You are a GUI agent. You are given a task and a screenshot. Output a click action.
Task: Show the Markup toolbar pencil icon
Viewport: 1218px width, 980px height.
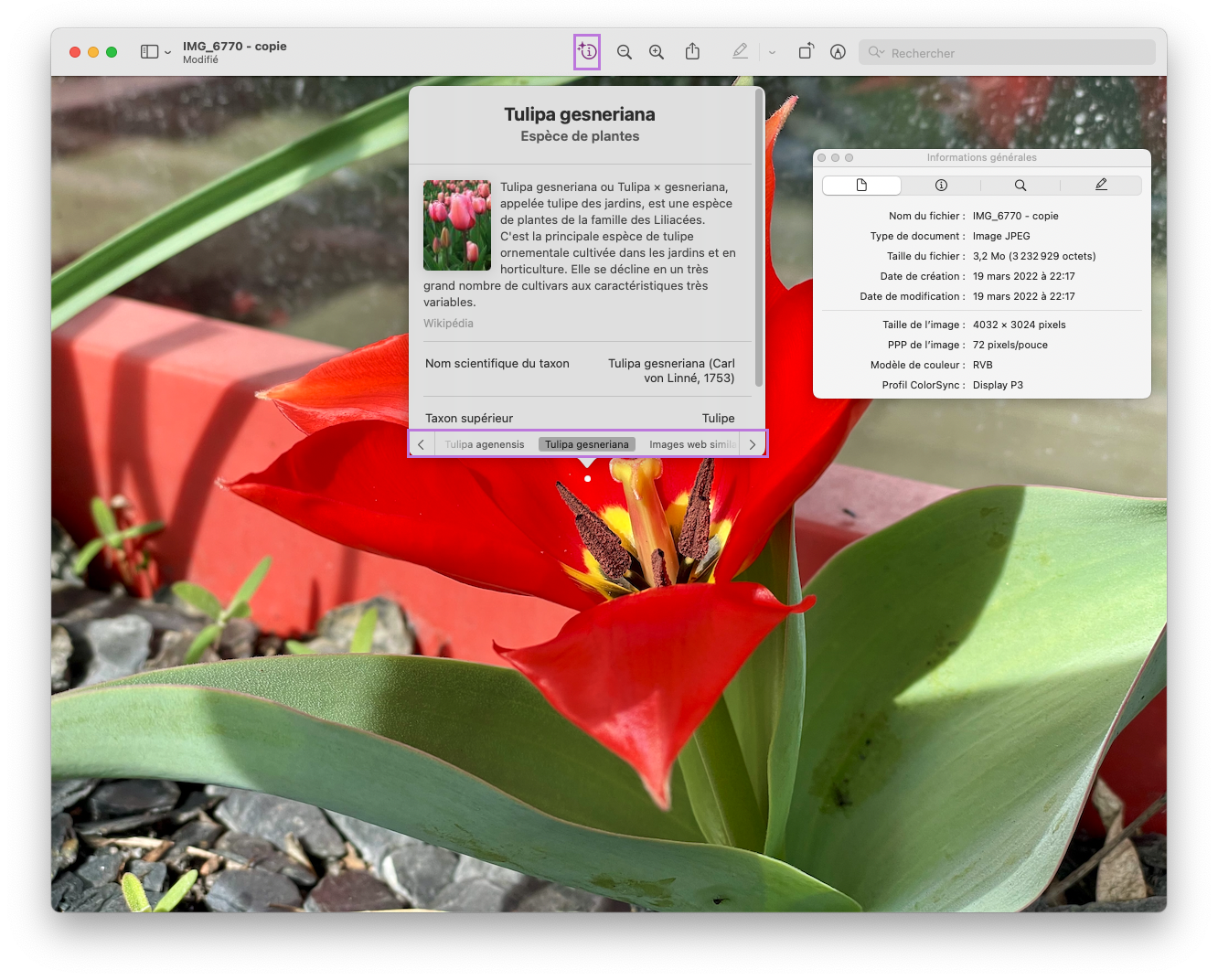[x=740, y=52]
